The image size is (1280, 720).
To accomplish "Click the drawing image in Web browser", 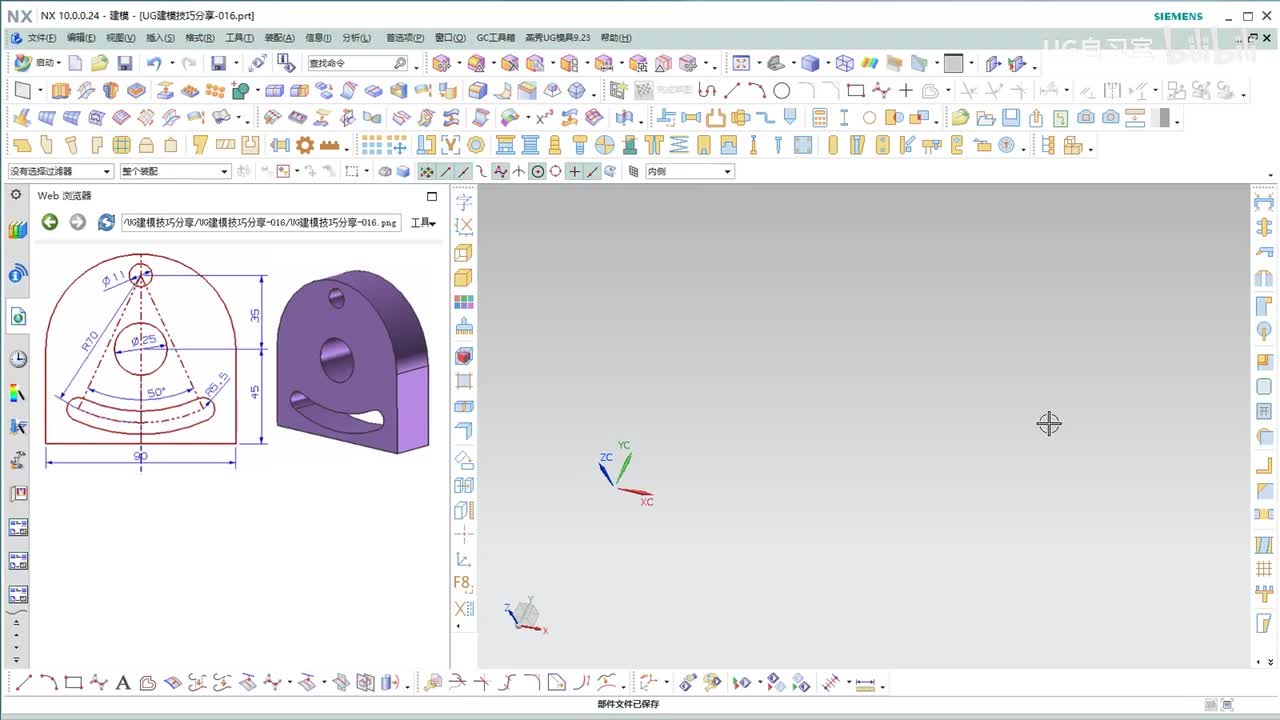I will coord(239,361).
